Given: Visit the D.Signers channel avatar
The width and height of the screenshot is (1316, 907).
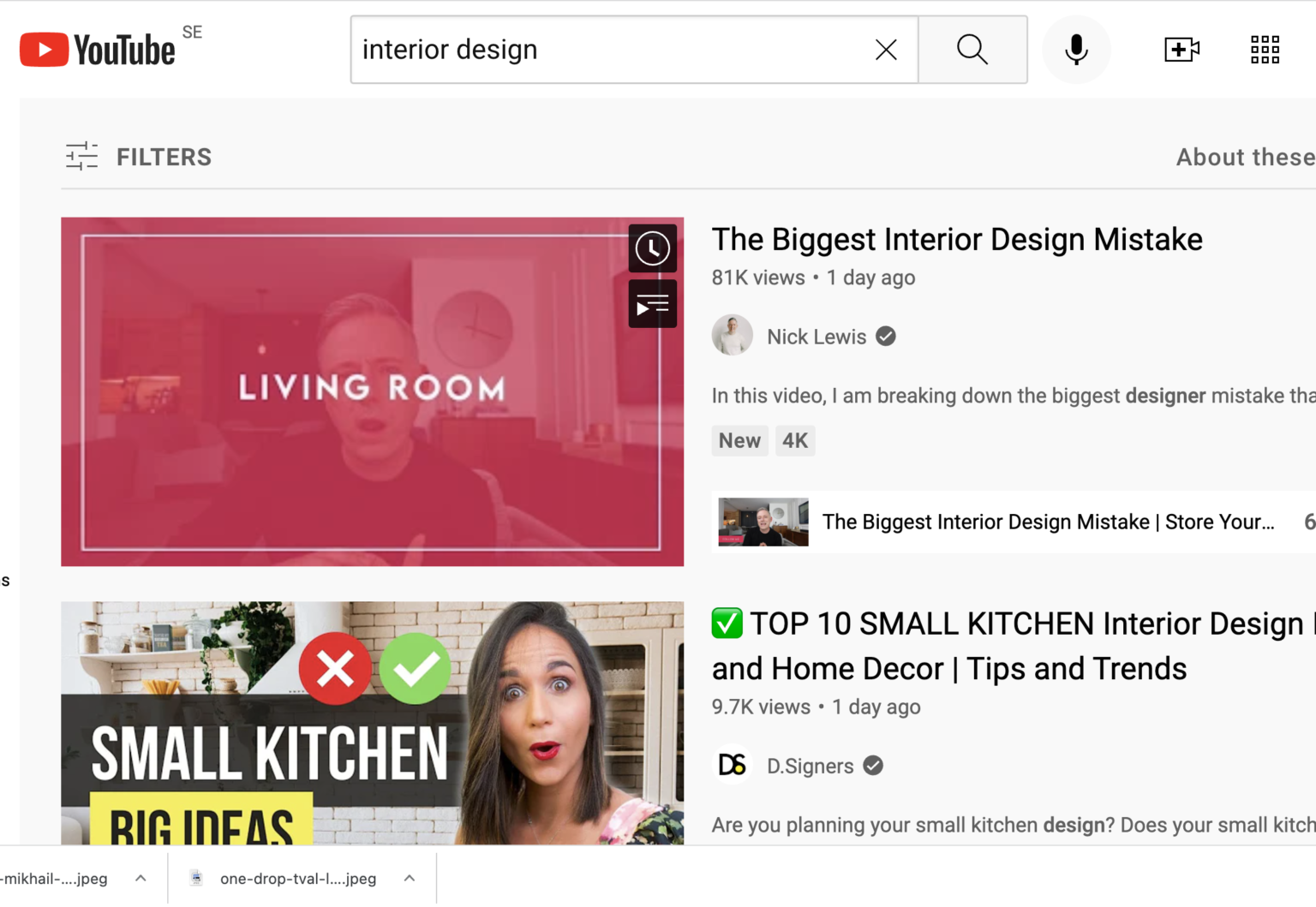Looking at the screenshot, I should 733,765.
